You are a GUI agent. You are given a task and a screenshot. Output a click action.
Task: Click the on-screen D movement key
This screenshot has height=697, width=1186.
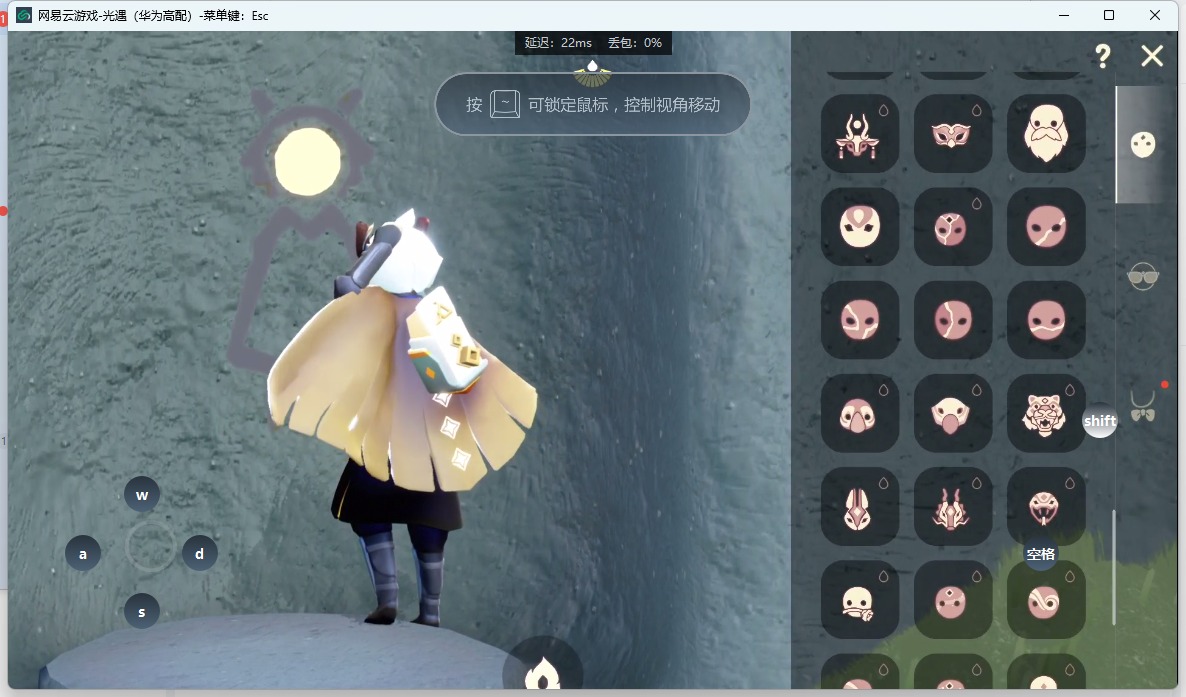point(200,554)
